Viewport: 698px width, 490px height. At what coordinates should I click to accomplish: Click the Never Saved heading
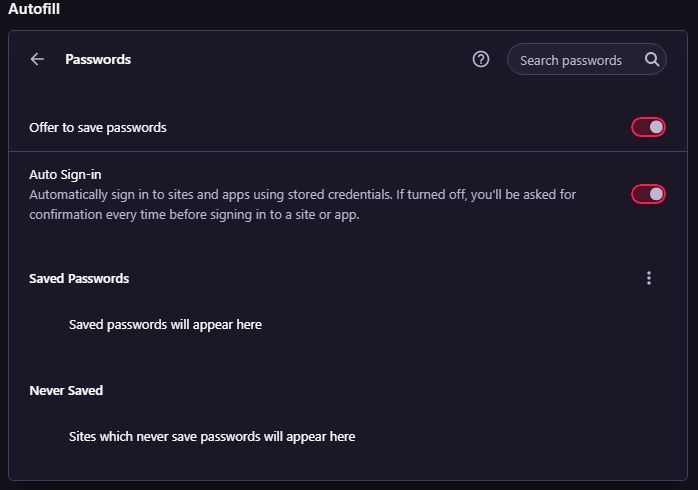pos(66,391)
